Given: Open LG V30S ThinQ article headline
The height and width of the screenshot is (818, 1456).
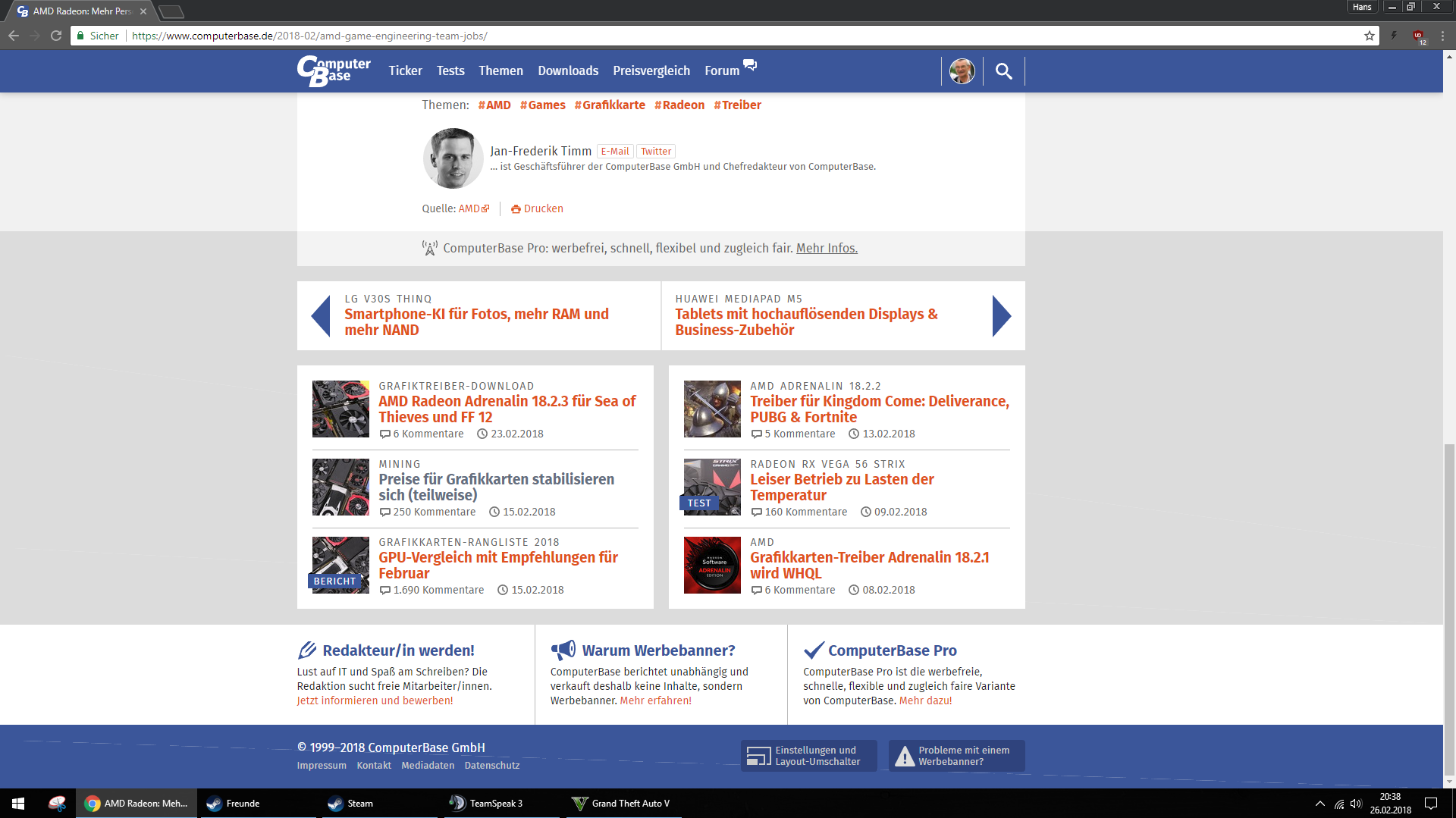Looking at the screenshot, I should click(x=476, y=322).
